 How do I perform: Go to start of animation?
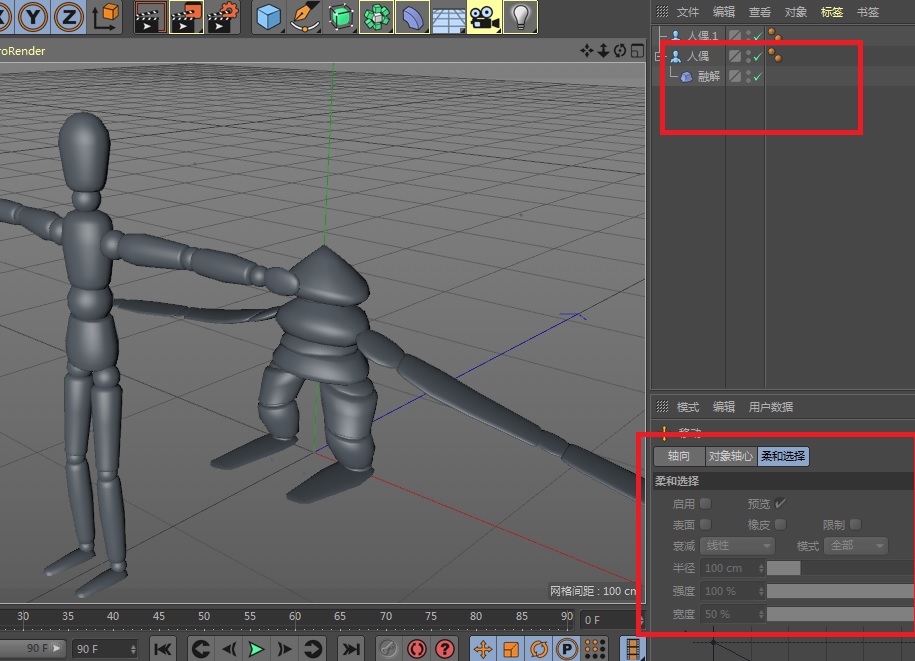pyautogui.click(x=163, y=649)
